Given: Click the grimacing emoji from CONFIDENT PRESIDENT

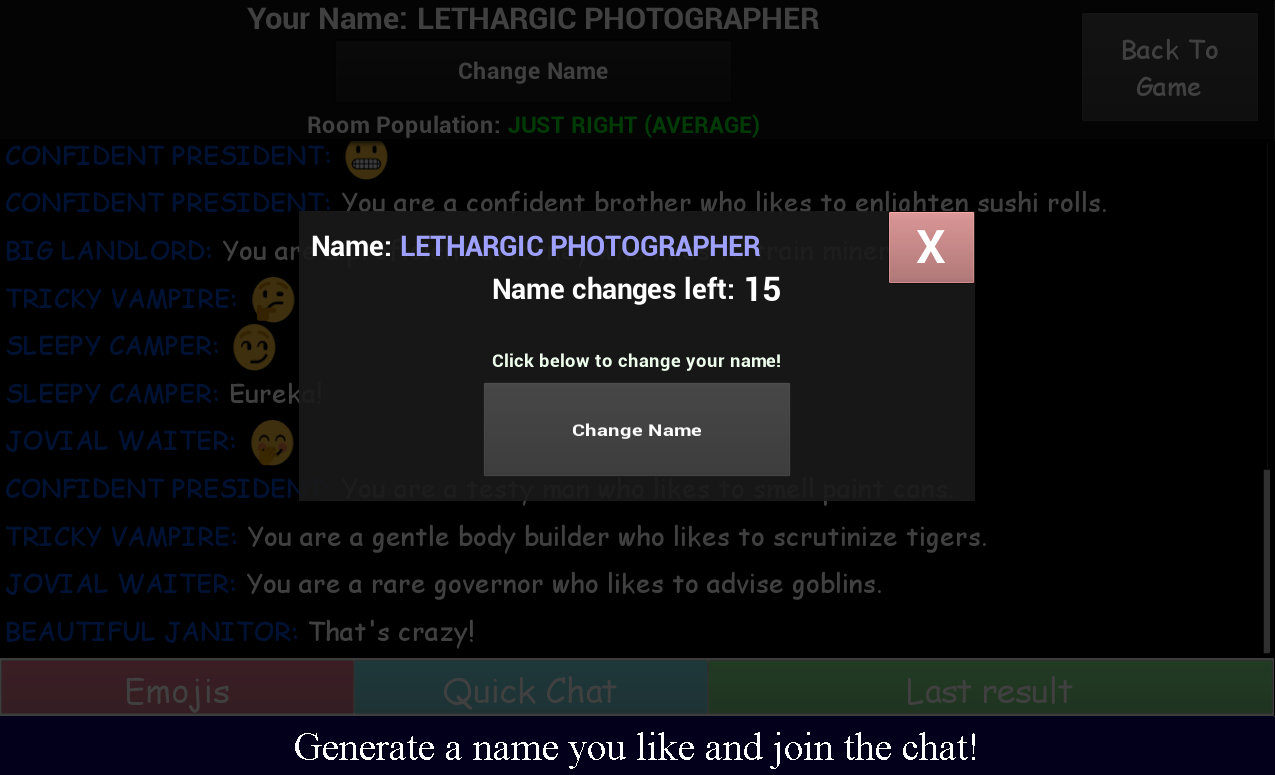Looking at the screenshot, I should pos(366,156).
